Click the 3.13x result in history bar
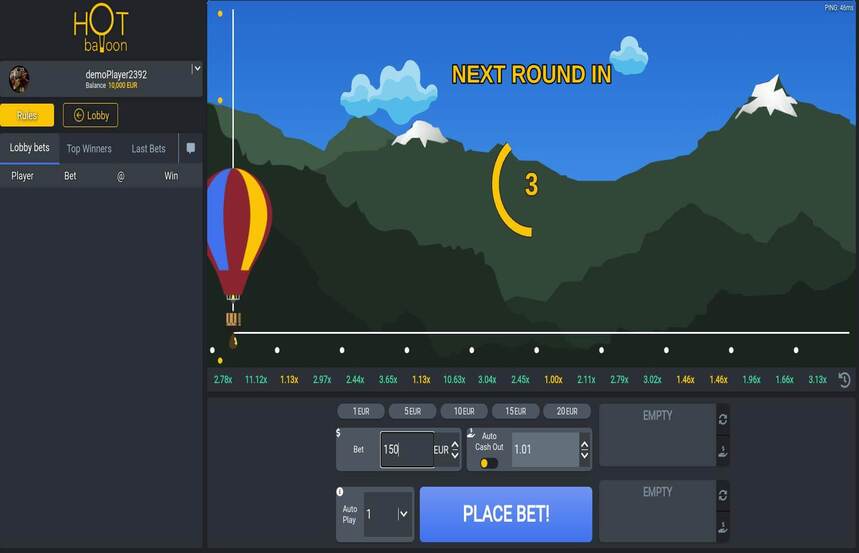This screenshot has height=553, width=859. [817, 379]
